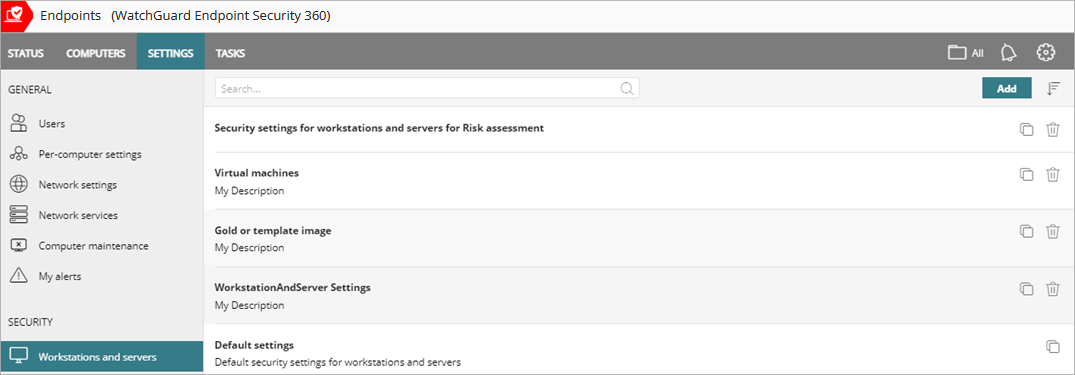
Task: Click the Virtual machines 'My Description' text
Action: point(250,191)
